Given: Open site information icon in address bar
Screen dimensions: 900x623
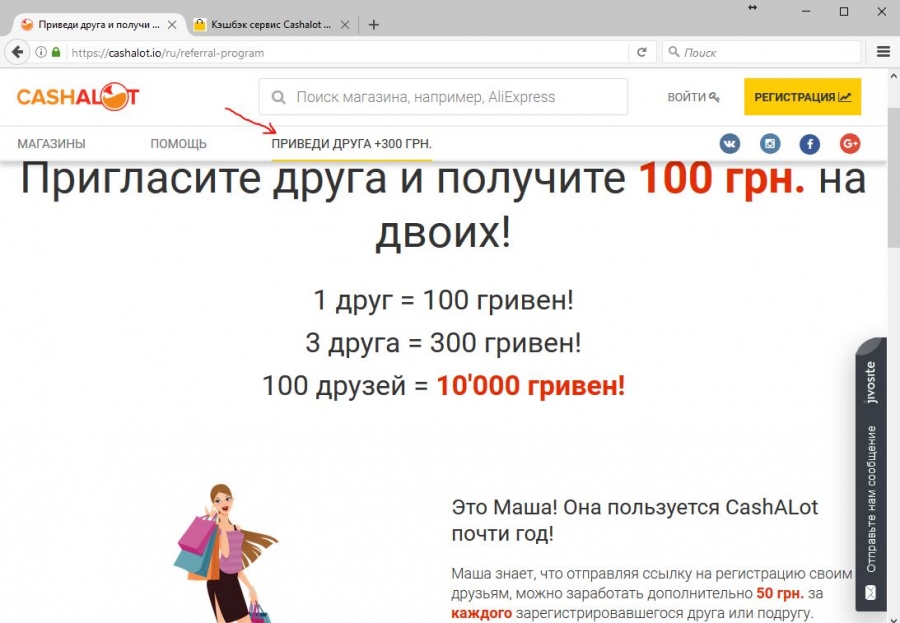Looking at the screenshot, I should coord(41,52).
